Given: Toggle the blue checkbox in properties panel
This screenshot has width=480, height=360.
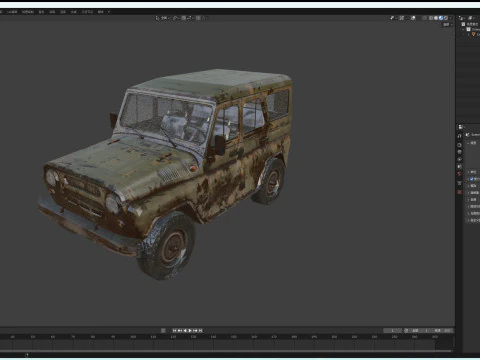Looking at the screenshot, I should [x=472, y=179].
